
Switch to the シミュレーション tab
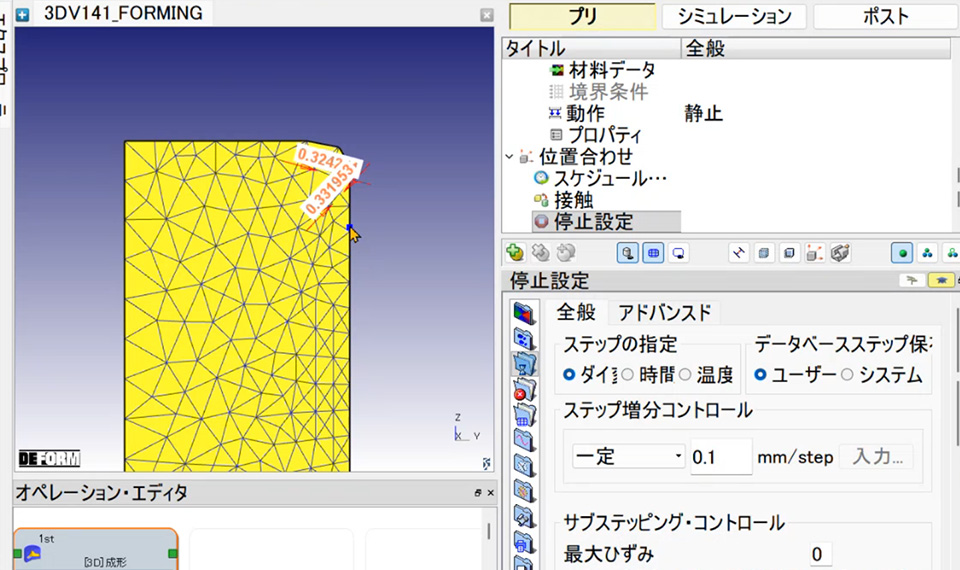pos(734,17)
